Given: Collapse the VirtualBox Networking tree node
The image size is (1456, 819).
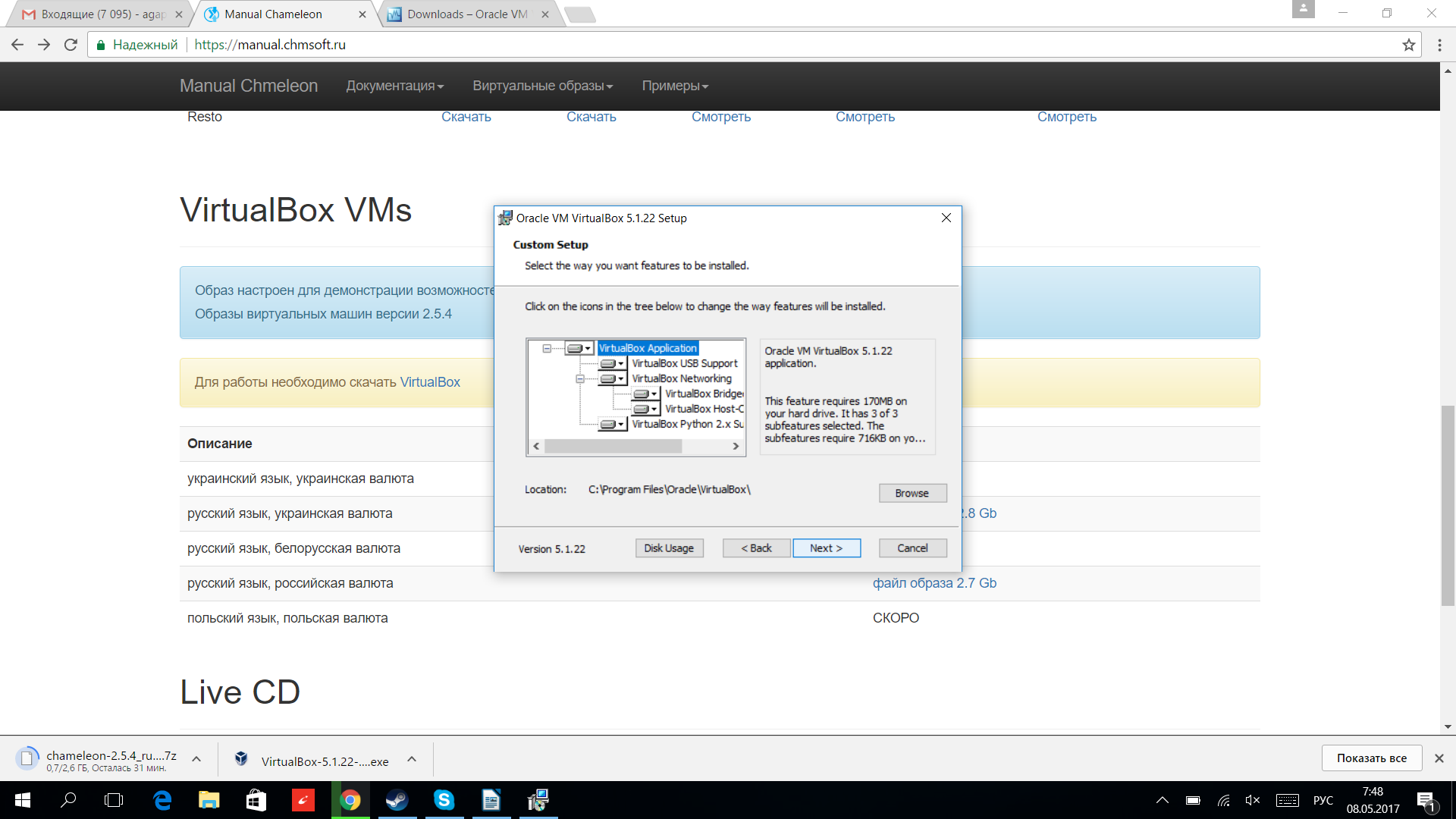Looking at the screenshot, I should tap(580, 378).
